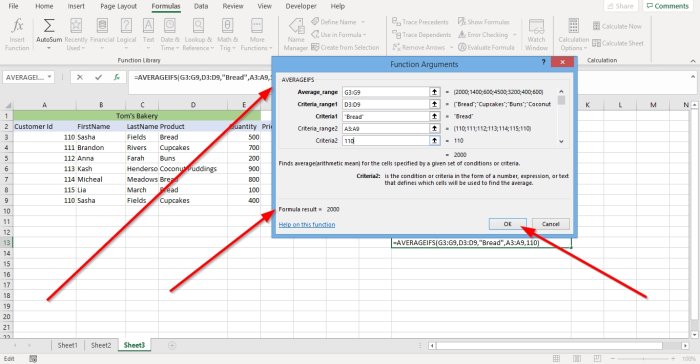Click the Average_range input field

pyautogui.click(x=386, y=92)
